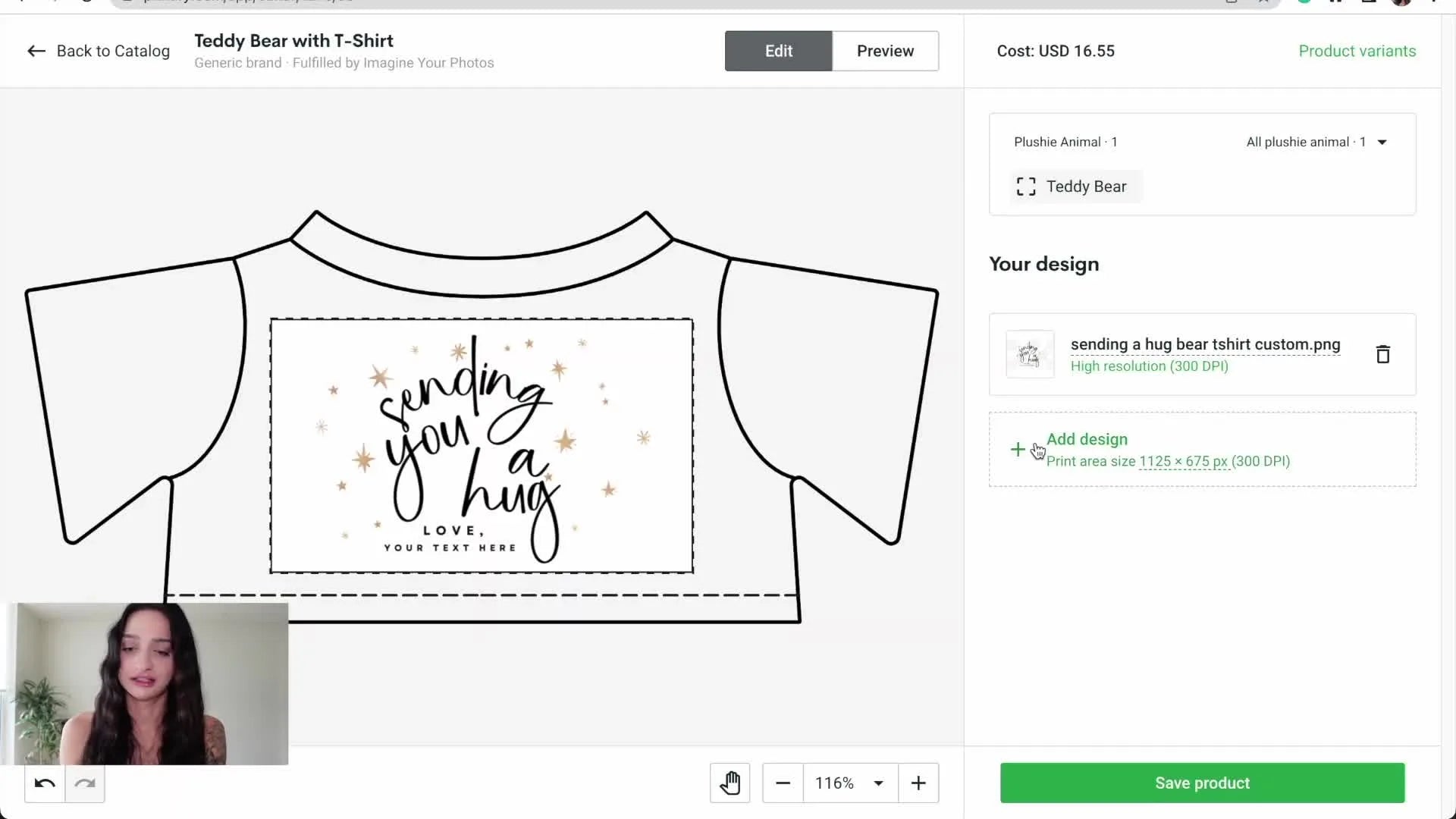Click the redo arrow icon
This screenshot has width=1456, height=819.
(x=85, y=784)
